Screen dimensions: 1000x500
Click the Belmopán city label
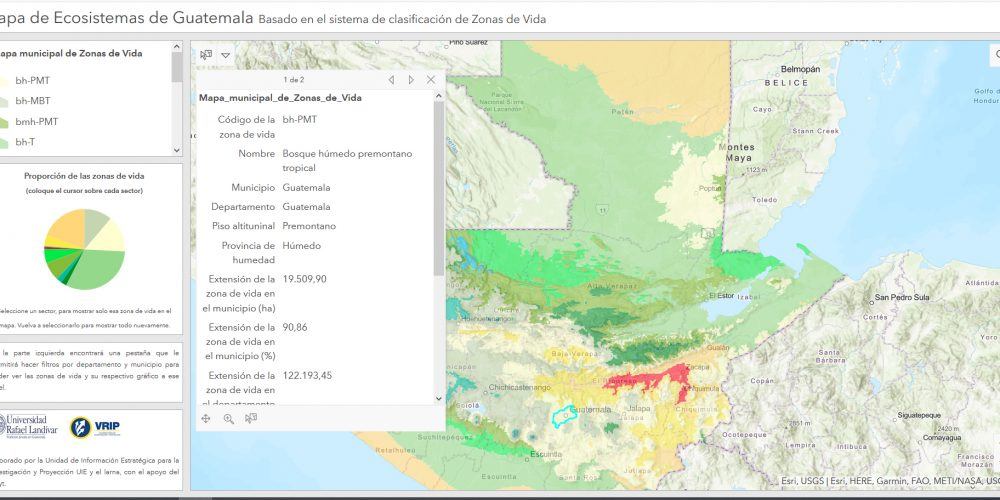click(800, 69)
